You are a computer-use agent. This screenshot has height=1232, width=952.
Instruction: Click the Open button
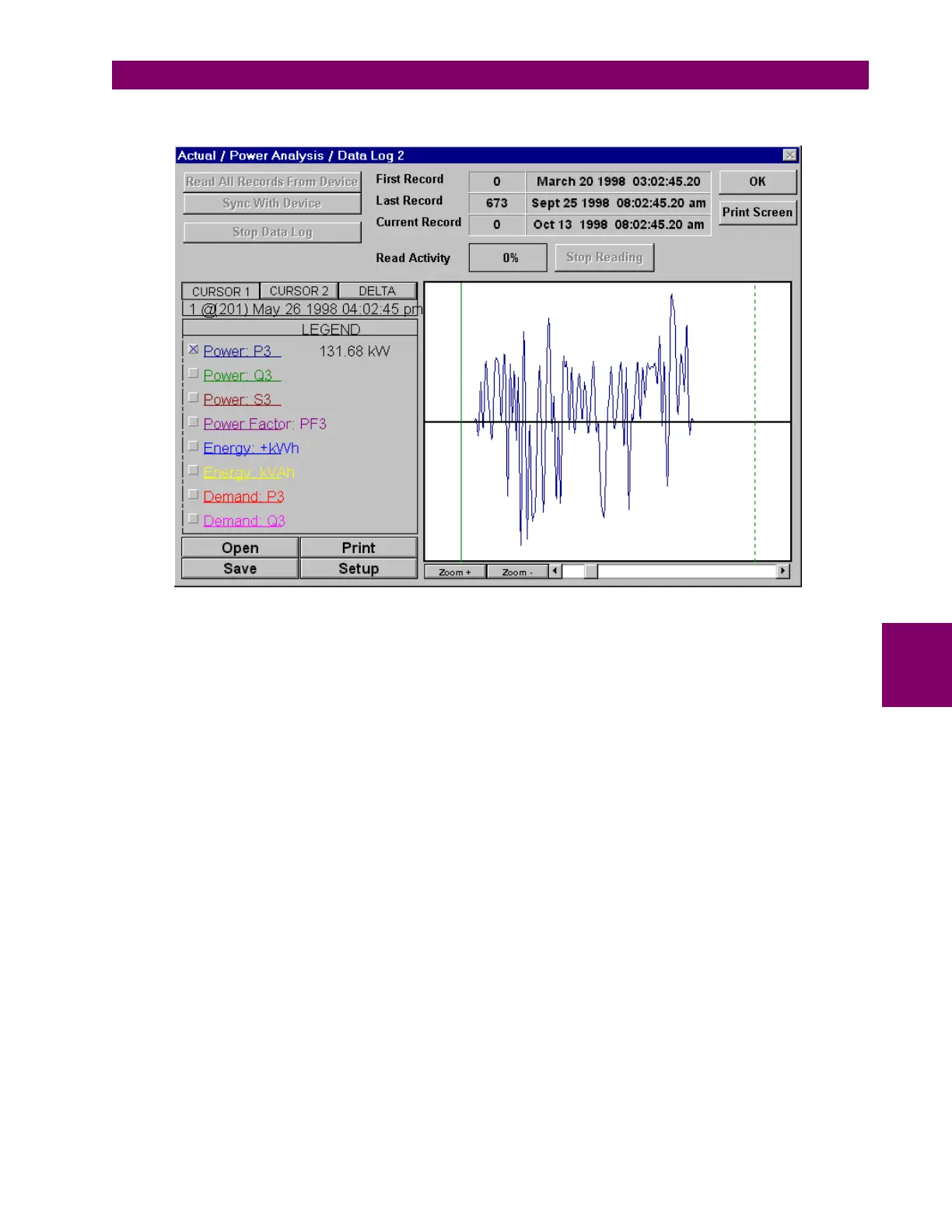click(x=240, y=548)
